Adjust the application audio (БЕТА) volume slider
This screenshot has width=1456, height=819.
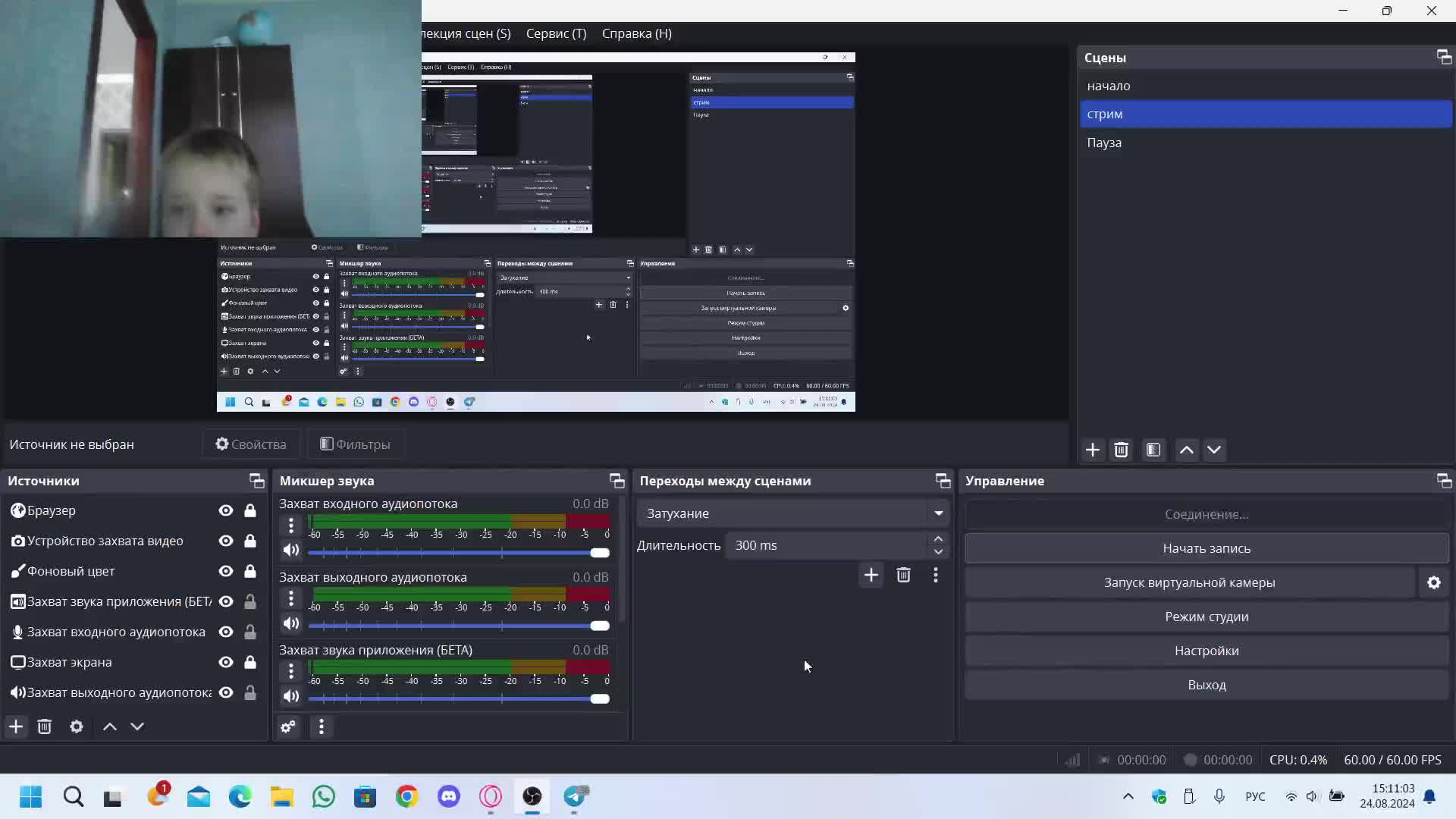(599, 698)
